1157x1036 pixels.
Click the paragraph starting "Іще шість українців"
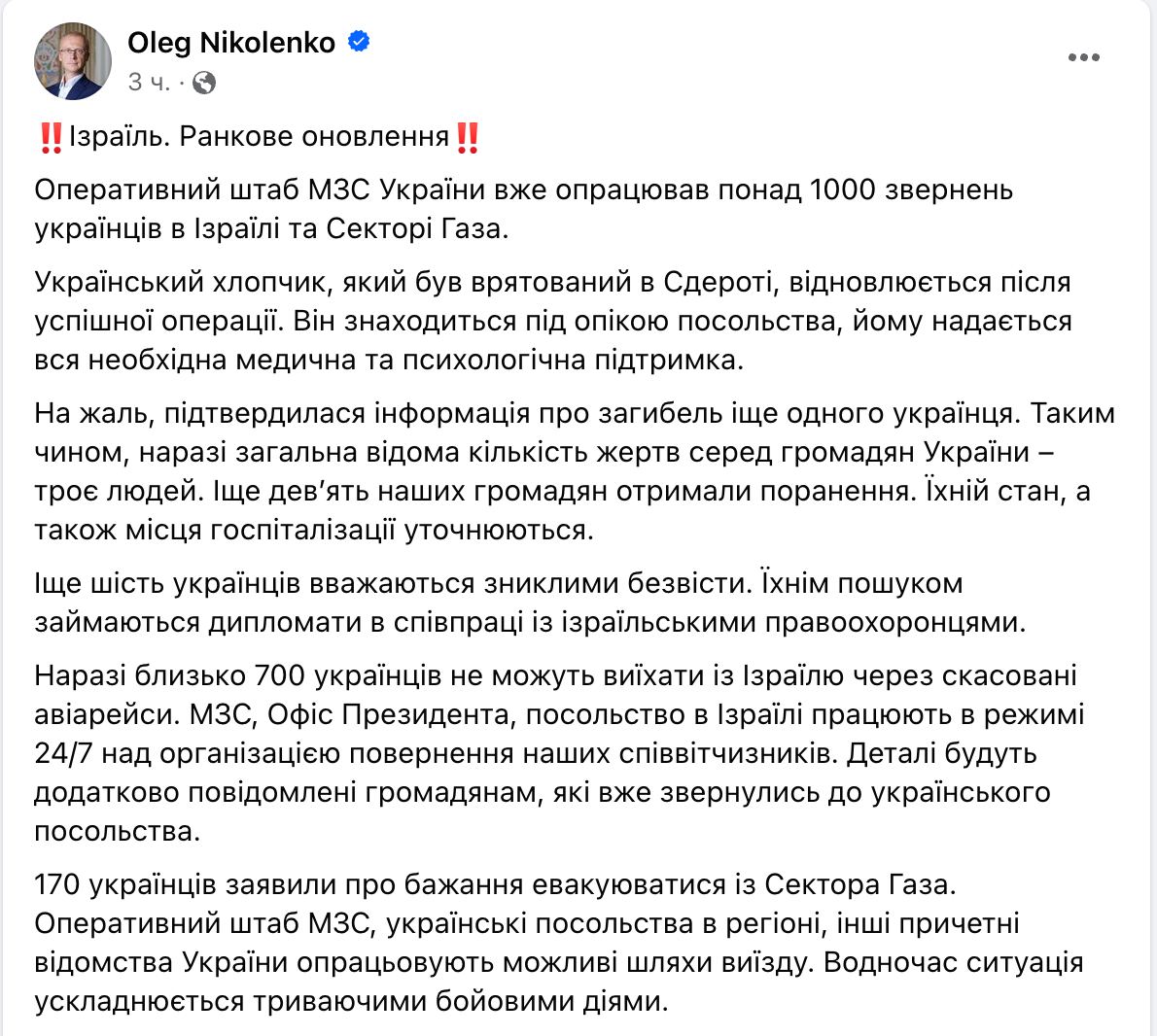tap(530, 603)
